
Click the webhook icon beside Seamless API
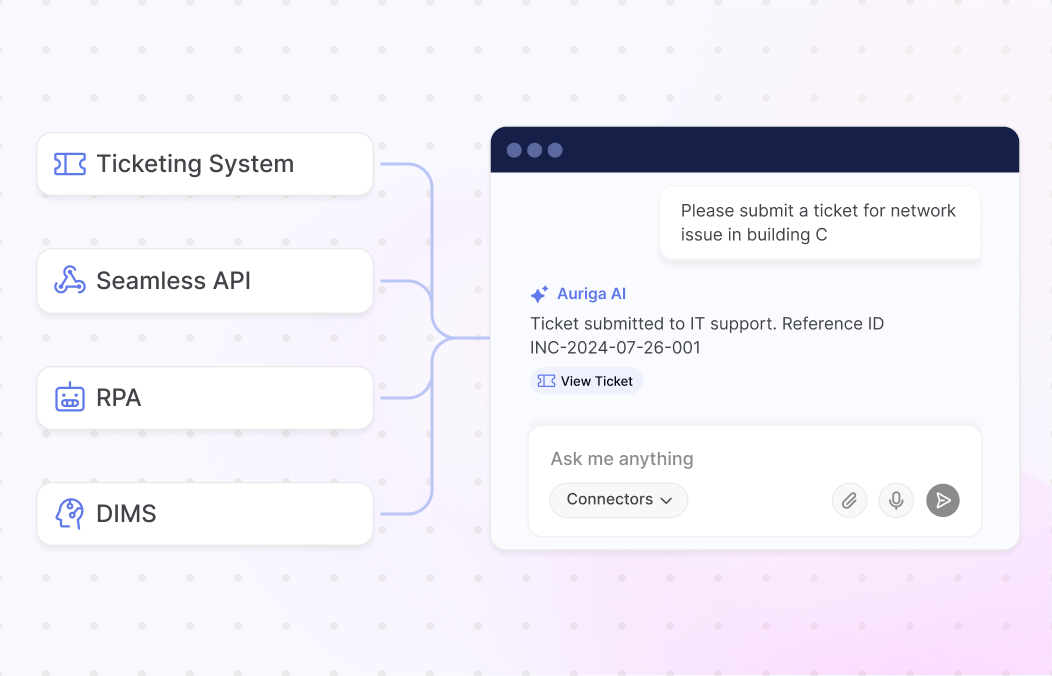click(70, 280)
